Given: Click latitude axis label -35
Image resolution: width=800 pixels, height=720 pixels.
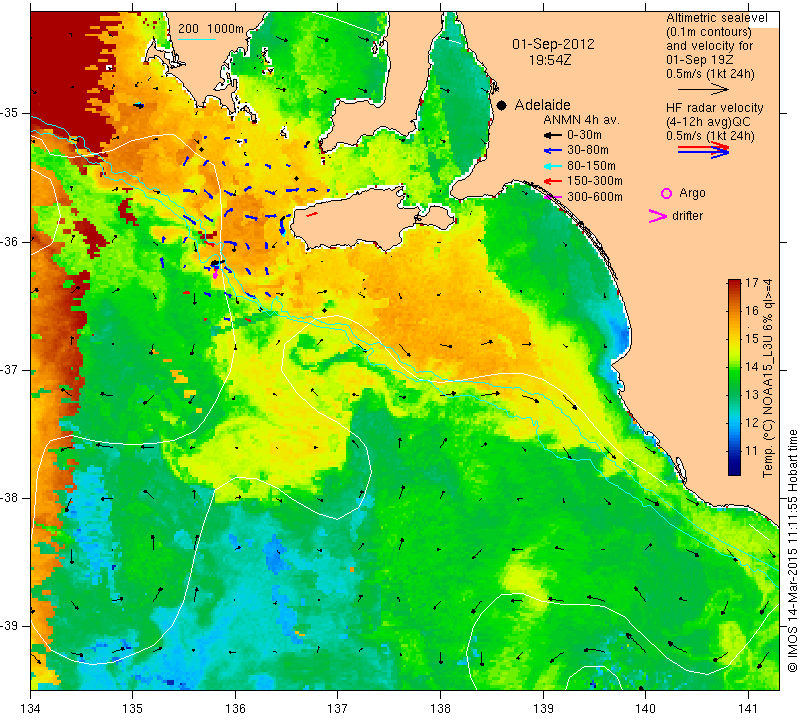Looking at the screenshot, I should [9, 113].
